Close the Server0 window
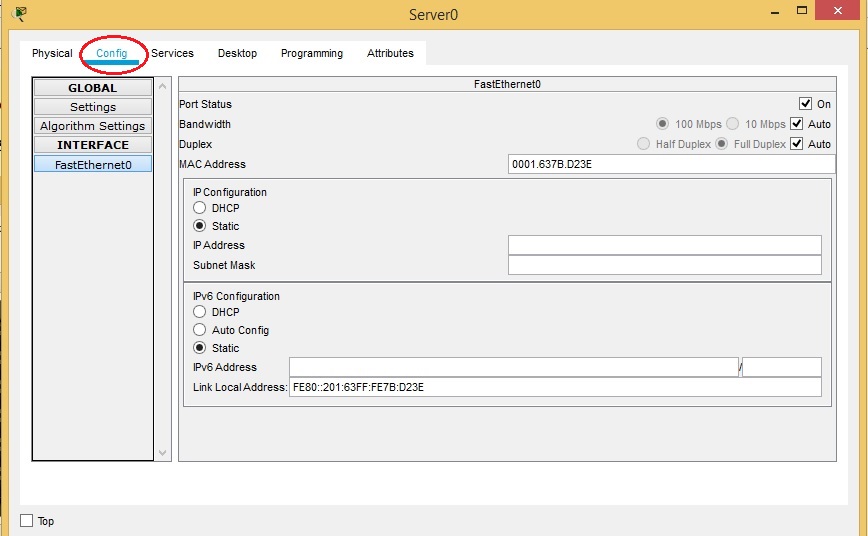868x536 pixels. [839, 11]
